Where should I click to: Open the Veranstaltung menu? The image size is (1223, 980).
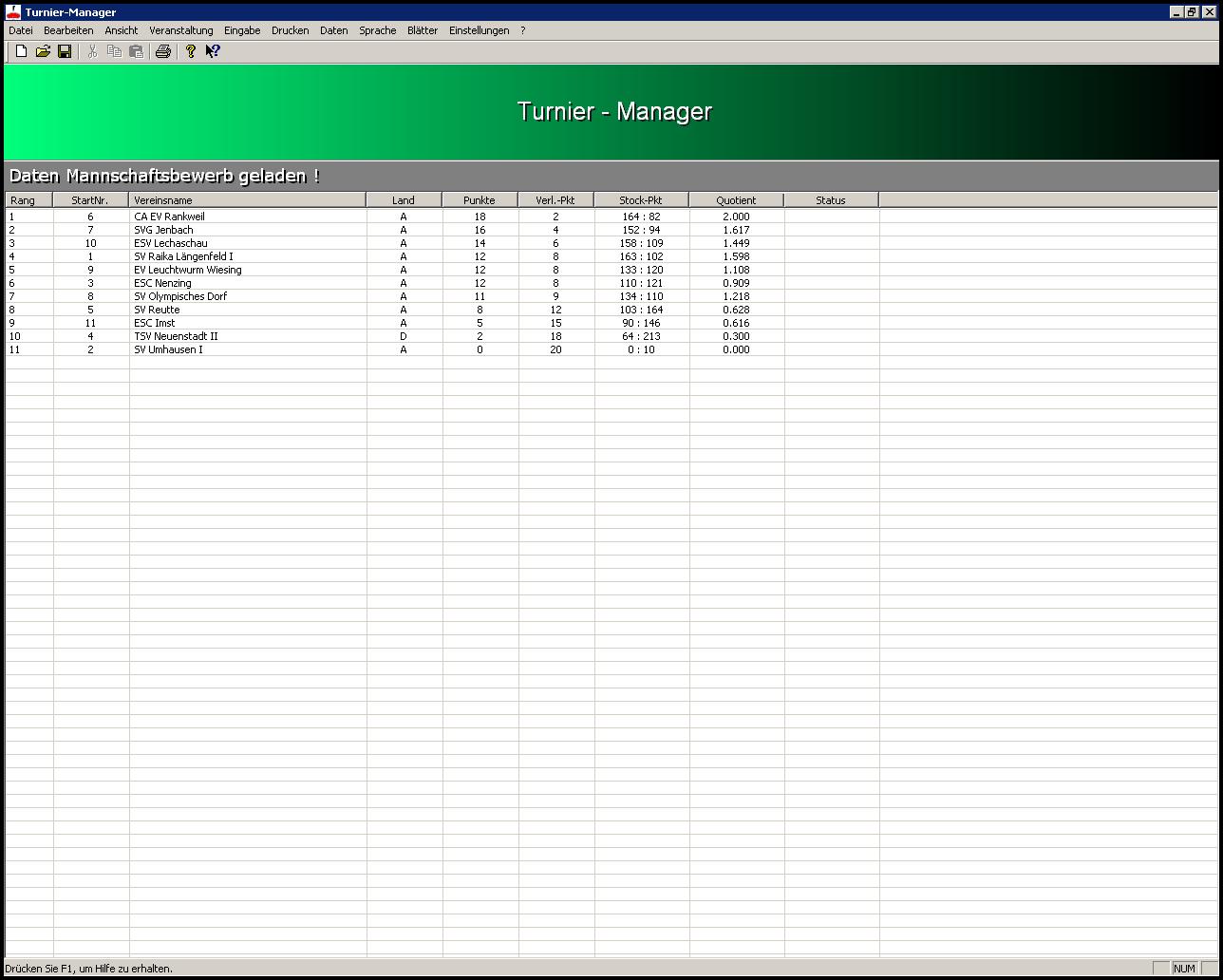[x=181, y=30]
